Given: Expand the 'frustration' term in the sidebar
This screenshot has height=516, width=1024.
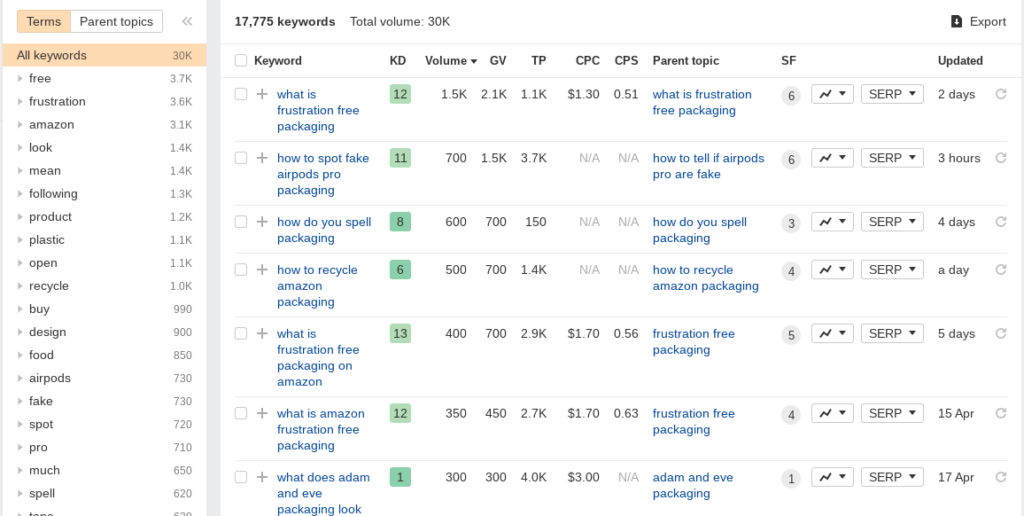Looking at the screenshot, I should [x=20, y=102].
